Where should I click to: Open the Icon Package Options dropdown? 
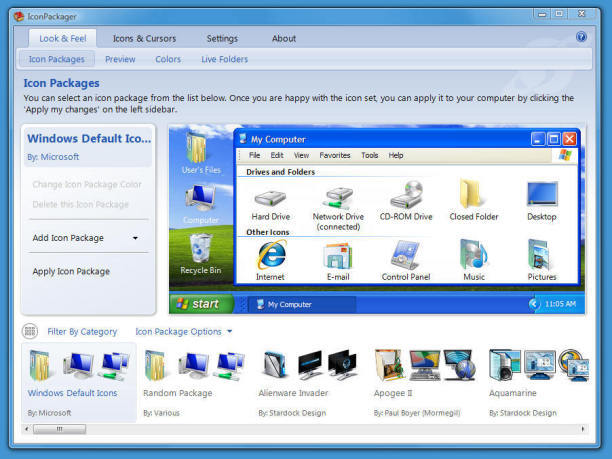[x=184, y=331]
